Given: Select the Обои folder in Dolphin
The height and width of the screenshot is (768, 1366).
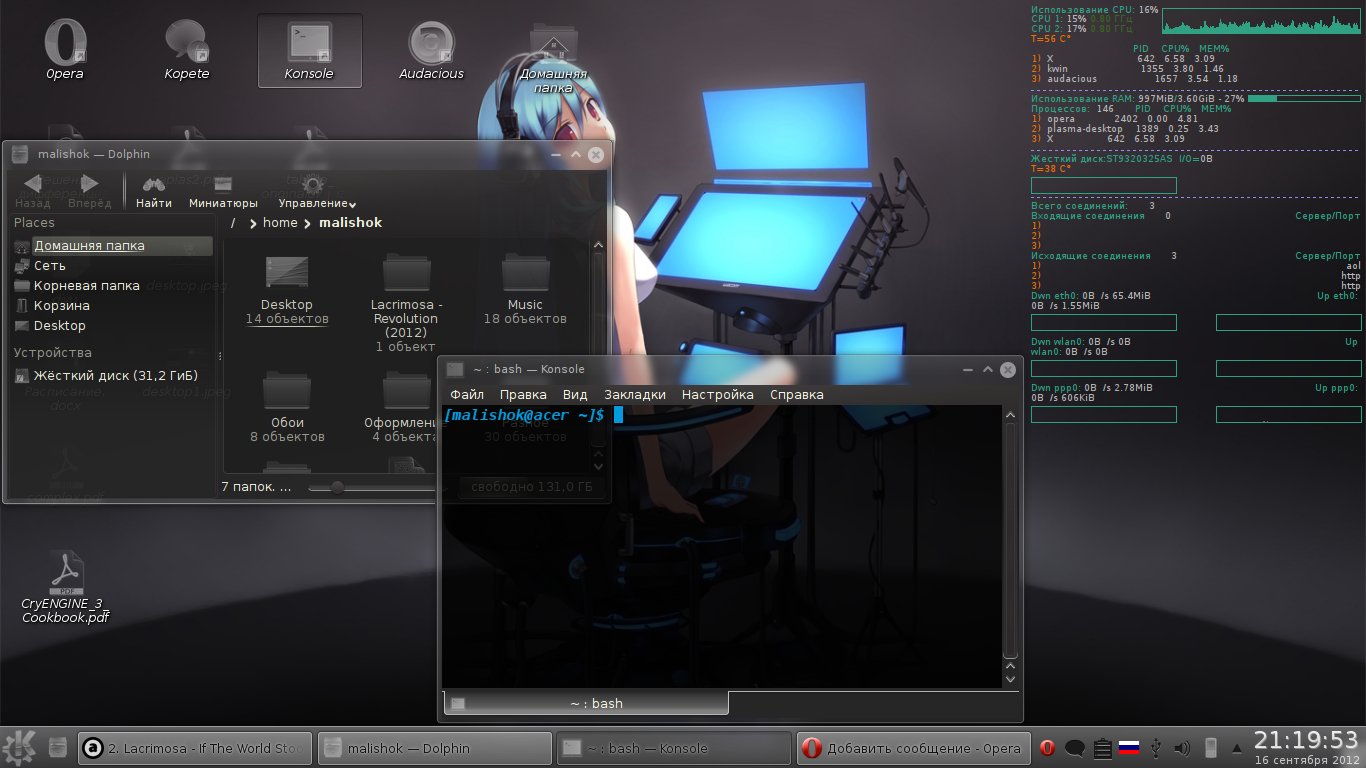Looking at the screenshot, I should tap(287, 408).
